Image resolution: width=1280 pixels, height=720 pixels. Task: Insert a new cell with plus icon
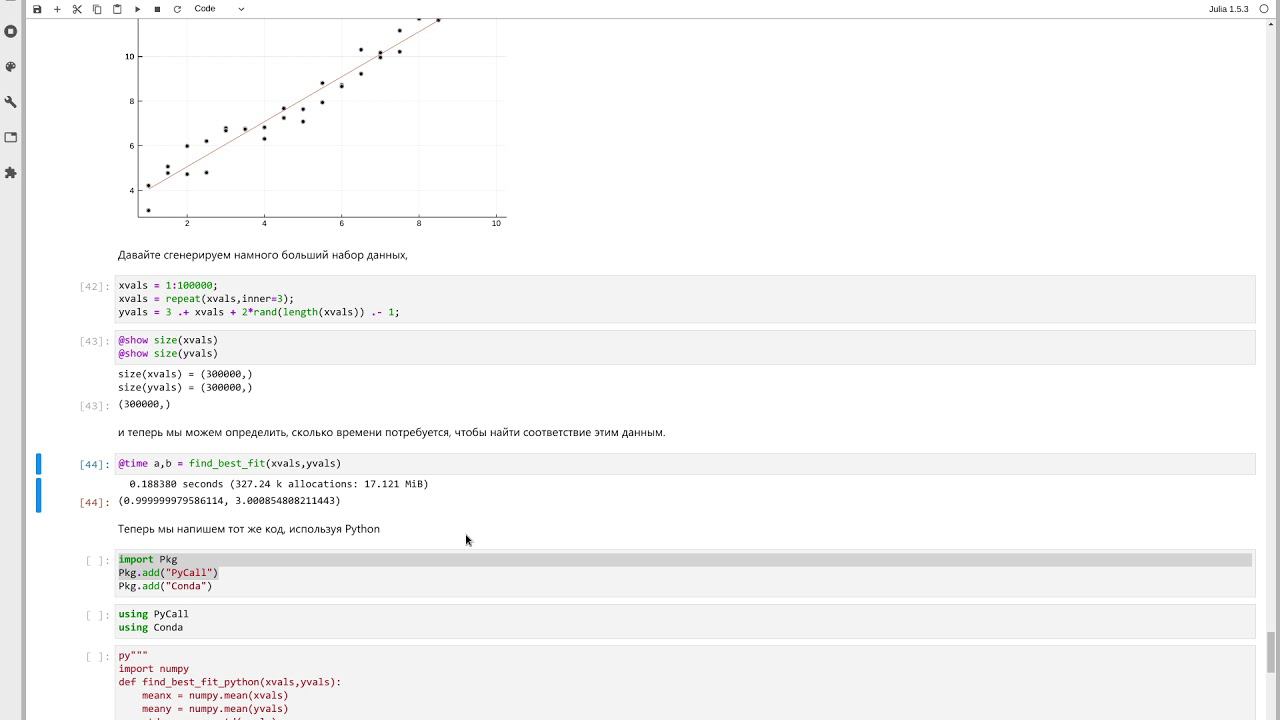click(57, 9)
